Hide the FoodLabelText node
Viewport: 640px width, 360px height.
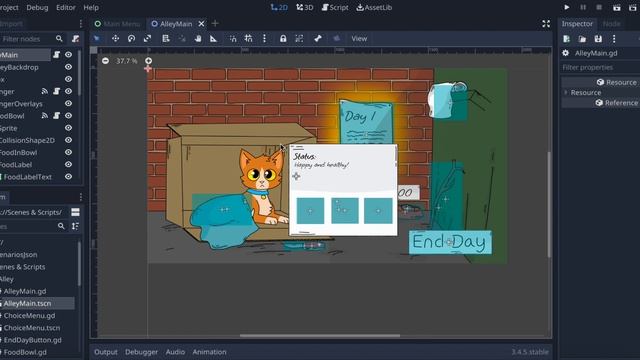click(69, 177)
